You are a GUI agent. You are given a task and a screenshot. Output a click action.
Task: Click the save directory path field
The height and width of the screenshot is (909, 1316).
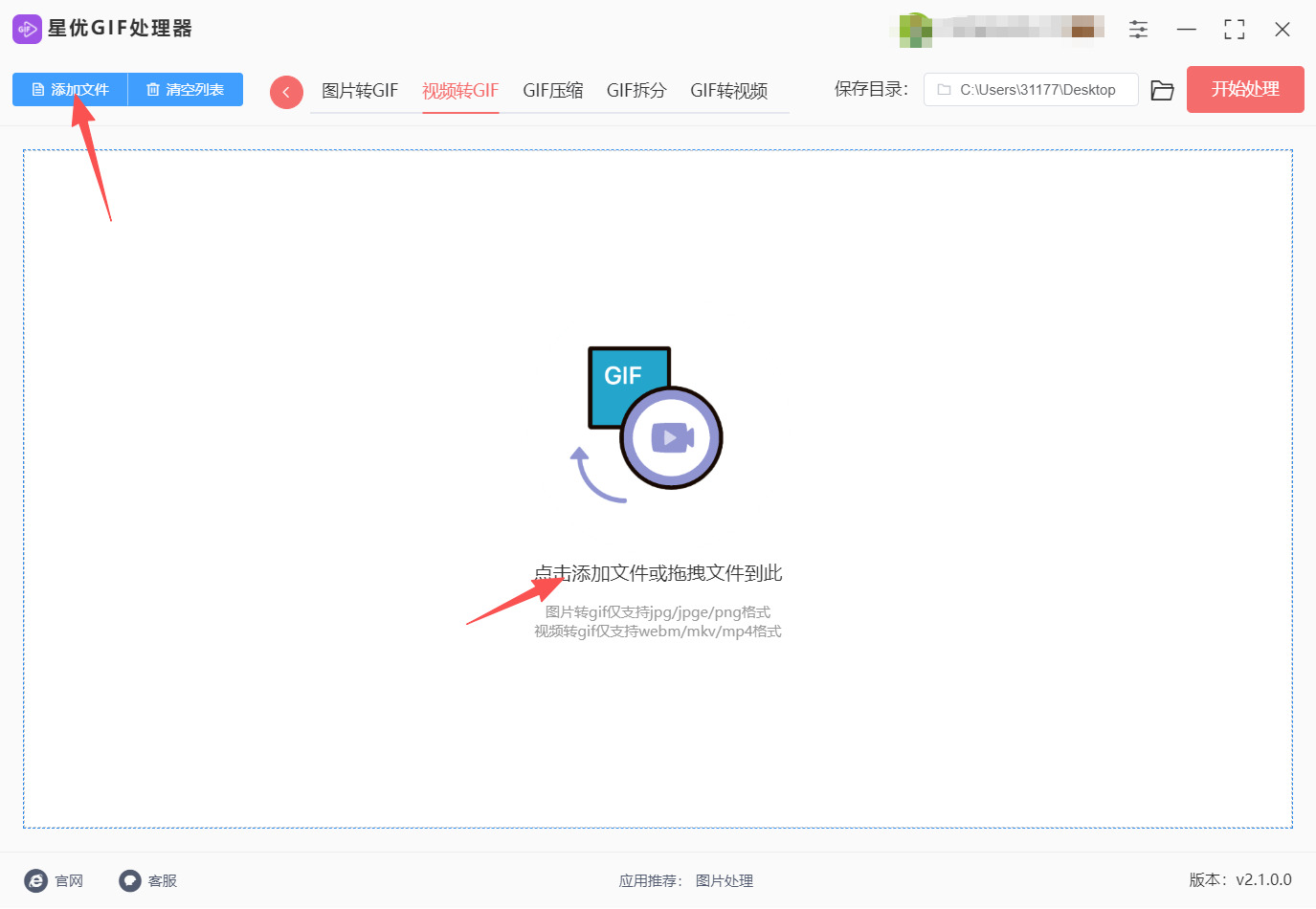tap(1031, 90)
